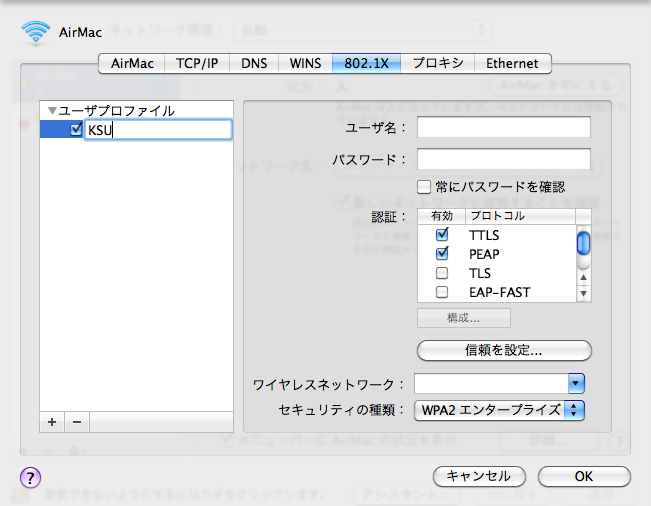651x506 pixels.
Task: Click the ユーザプロファイル group label
Action: coord(116,110)
